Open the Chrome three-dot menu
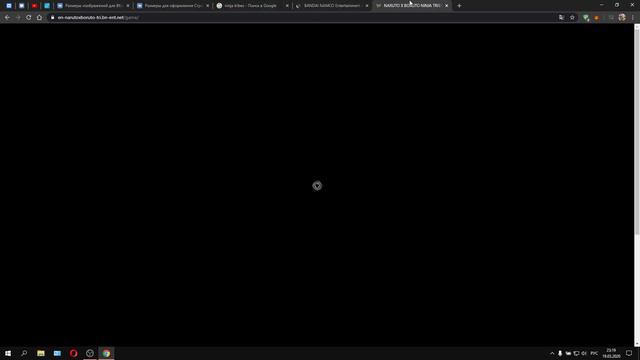Image resolution: width=640 pixels, height=360 pixels. click(x=633, y=18)
